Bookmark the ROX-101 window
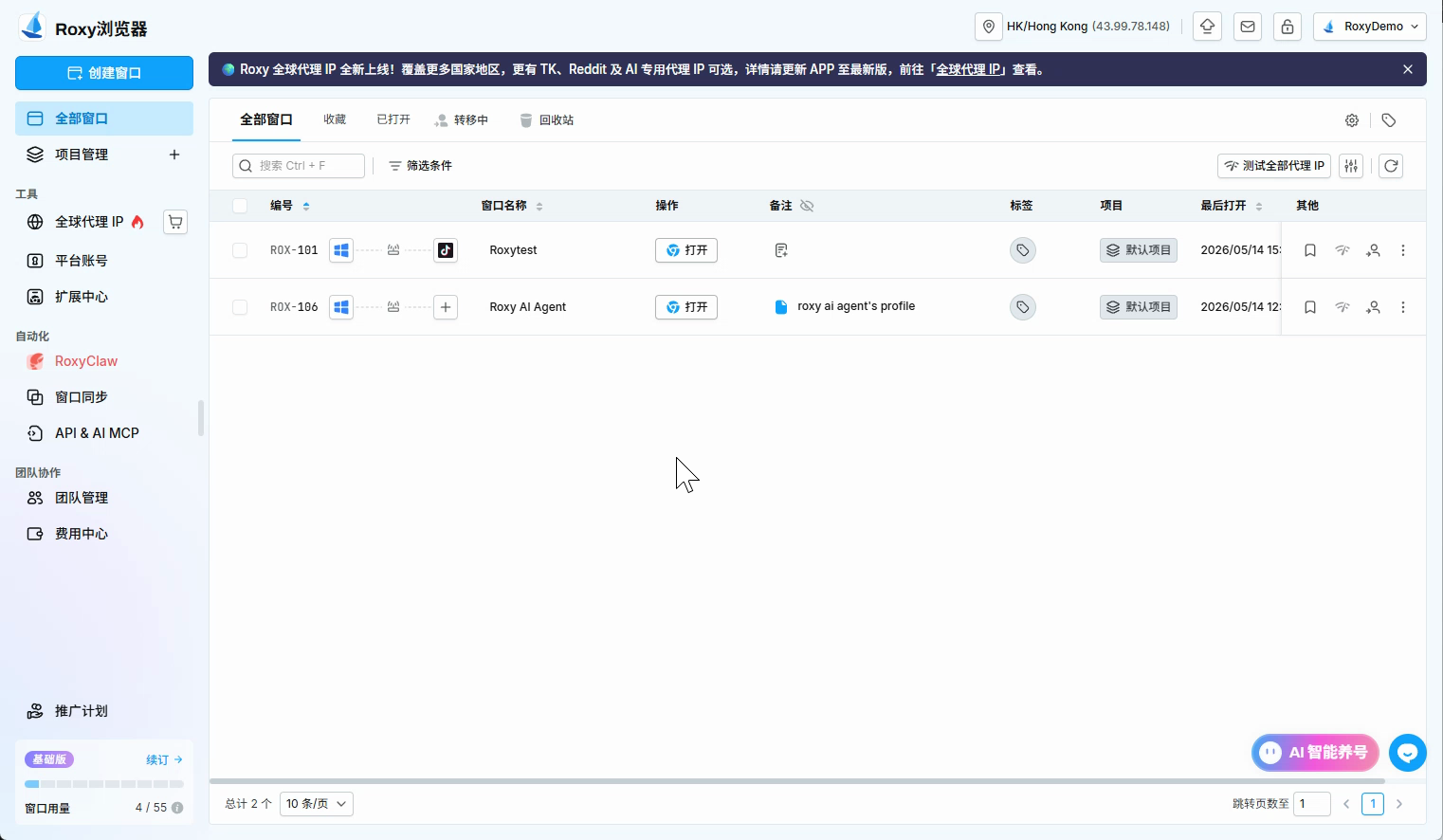The height and width of the screenshot is (840, 1443). 1310,250
